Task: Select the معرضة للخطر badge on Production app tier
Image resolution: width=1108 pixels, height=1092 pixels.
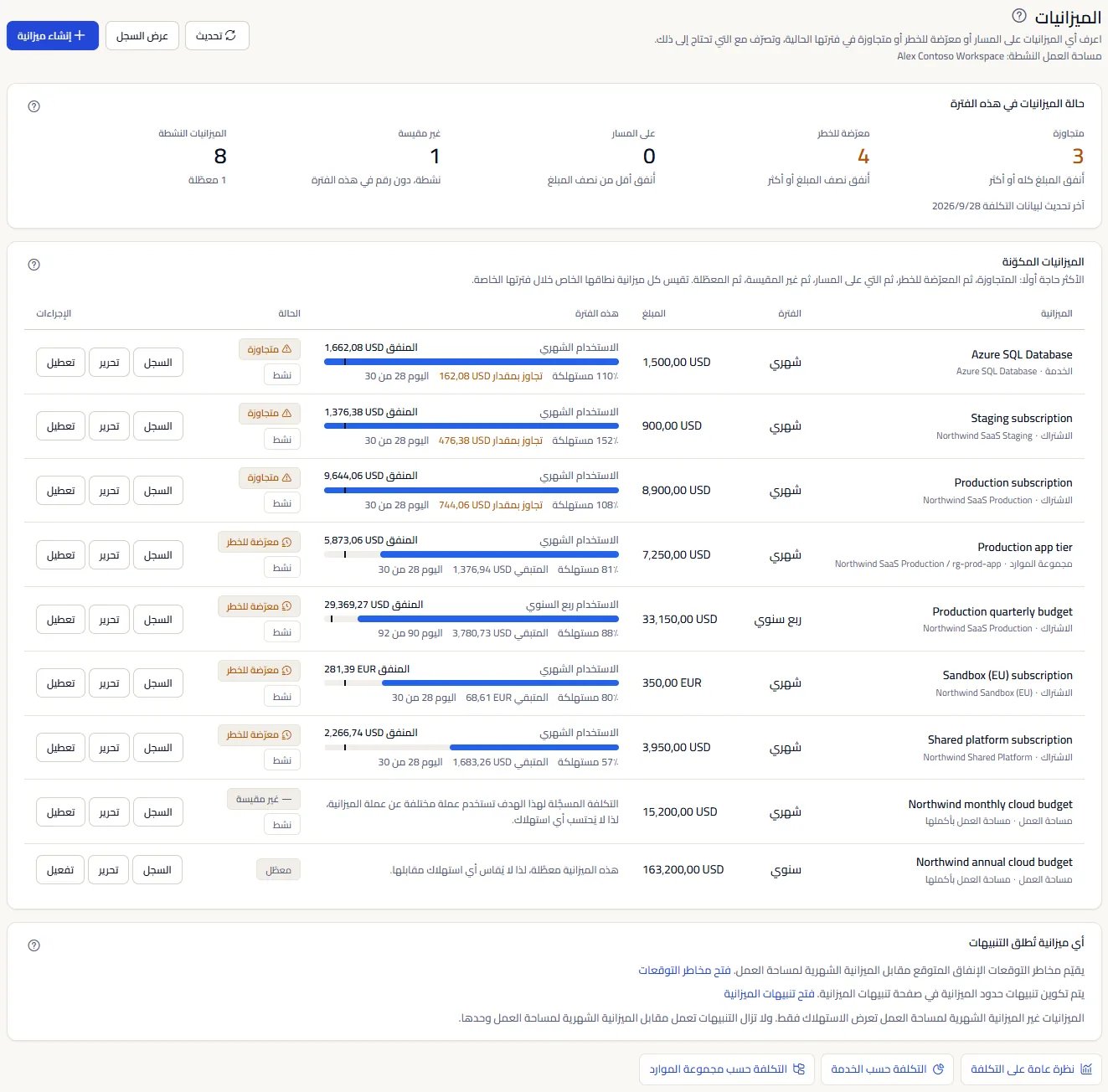Action: click(259, 542)
